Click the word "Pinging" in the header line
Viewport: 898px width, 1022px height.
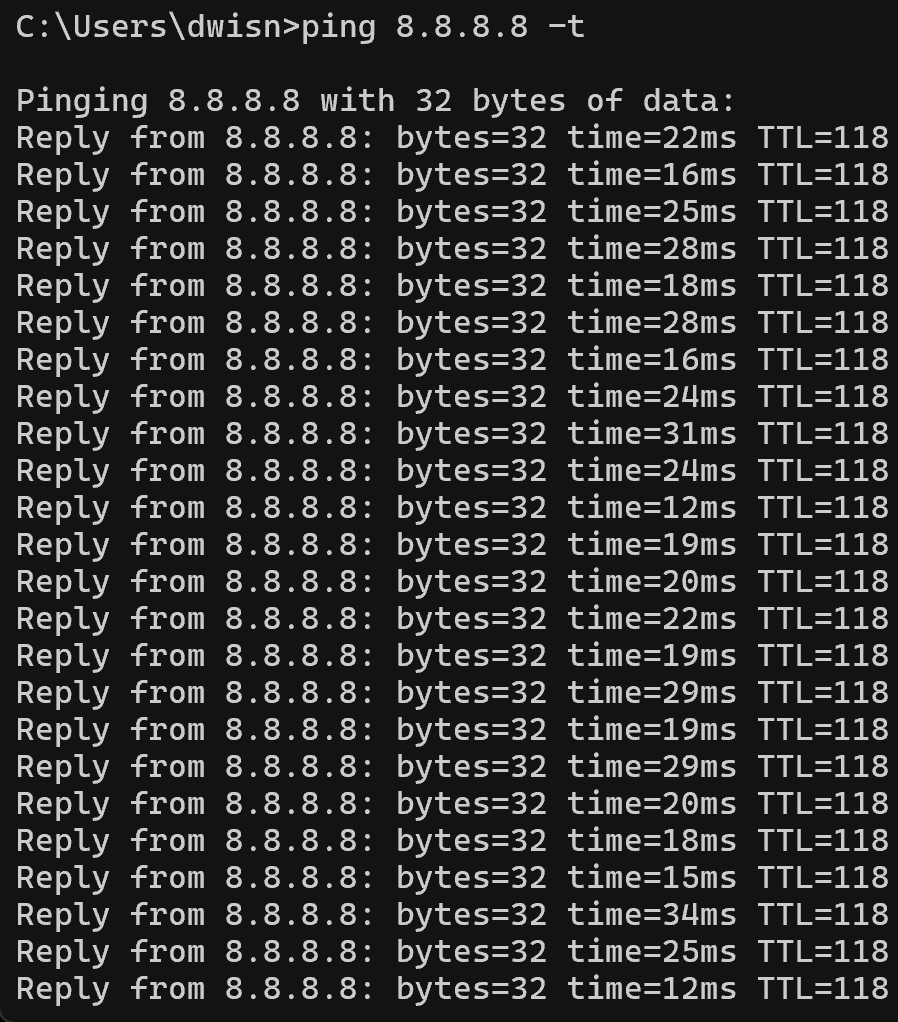tap(82, 101)
